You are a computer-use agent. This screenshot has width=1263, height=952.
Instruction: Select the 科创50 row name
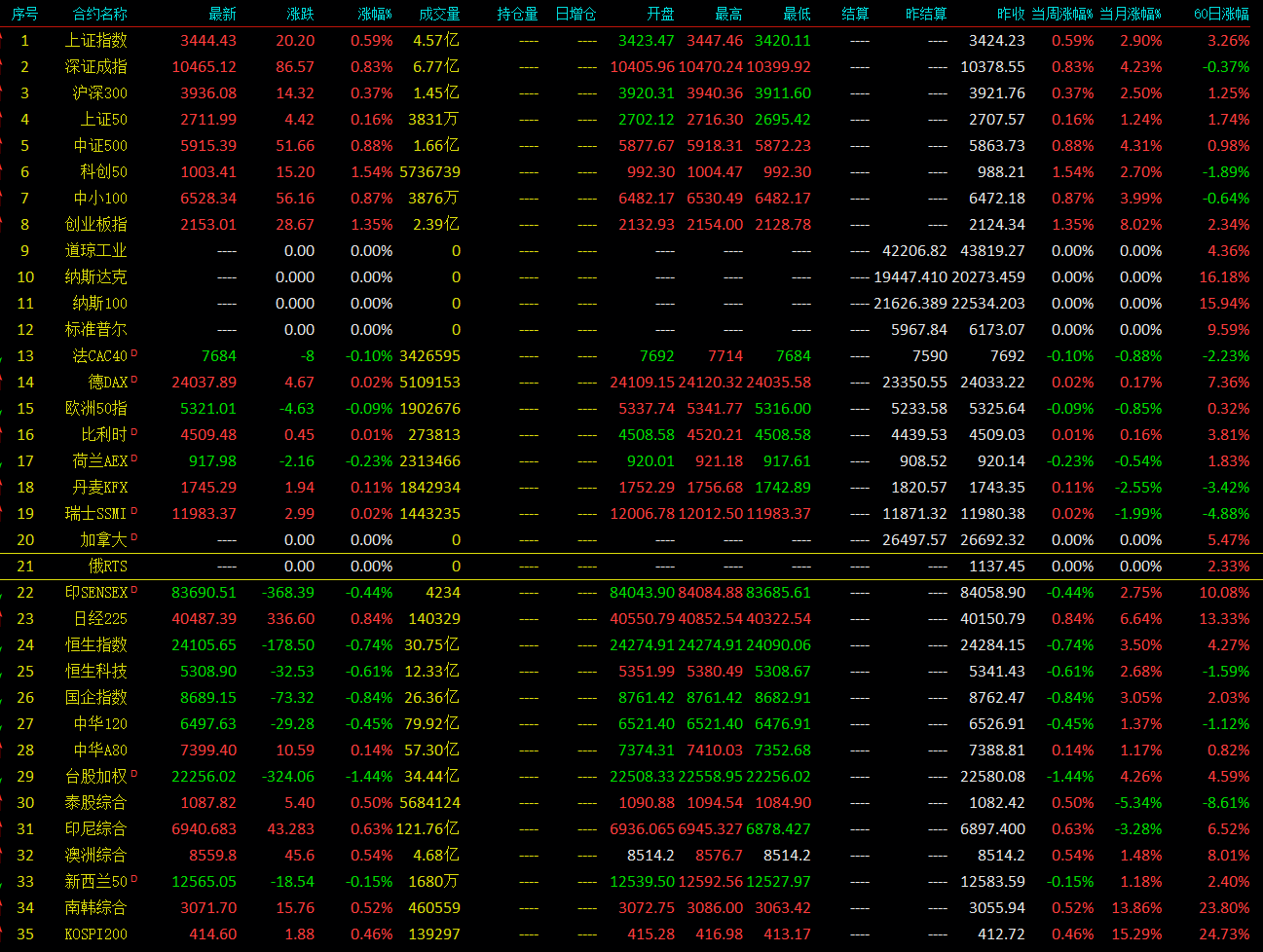103,172
